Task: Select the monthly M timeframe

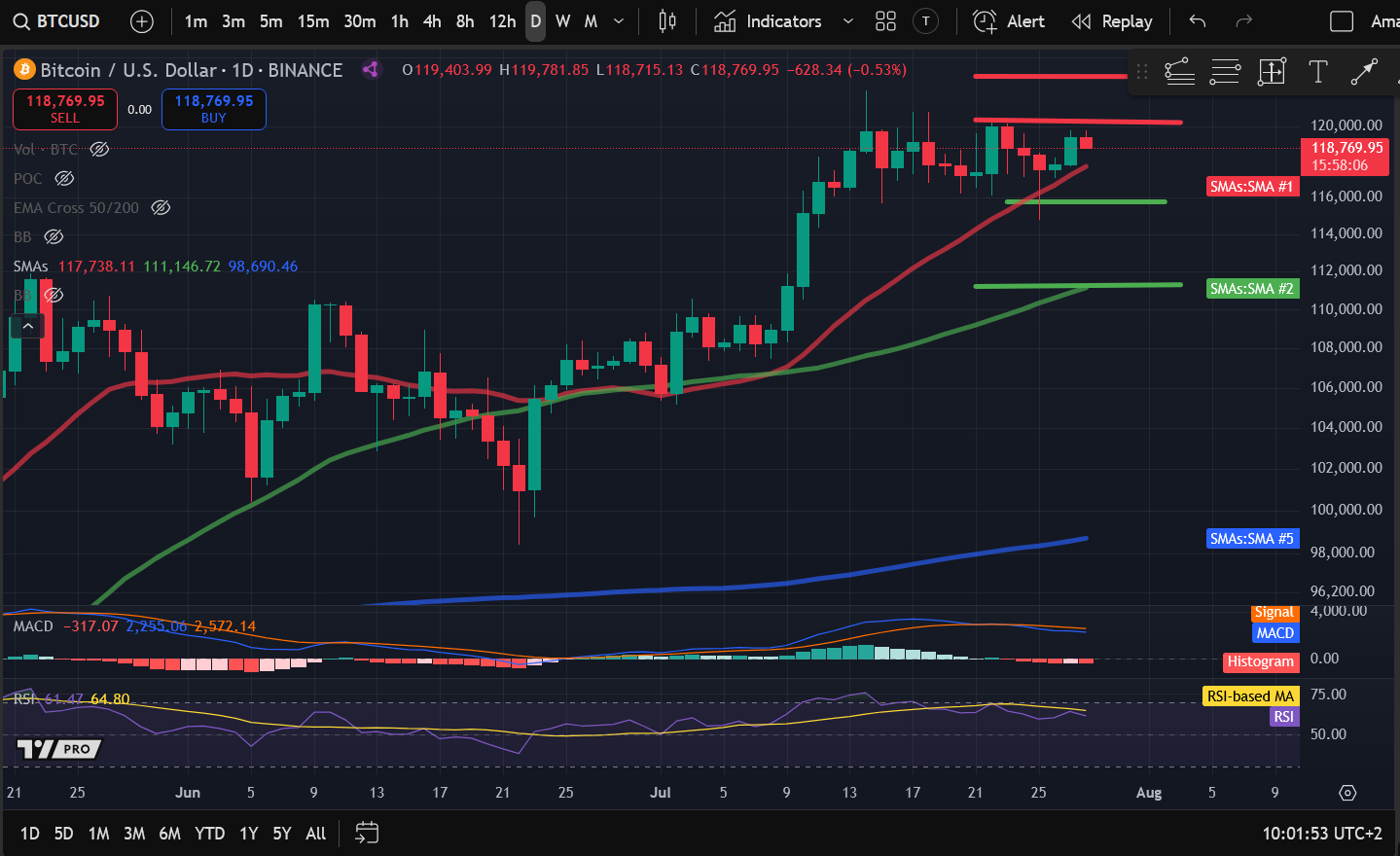Action: 591,21
